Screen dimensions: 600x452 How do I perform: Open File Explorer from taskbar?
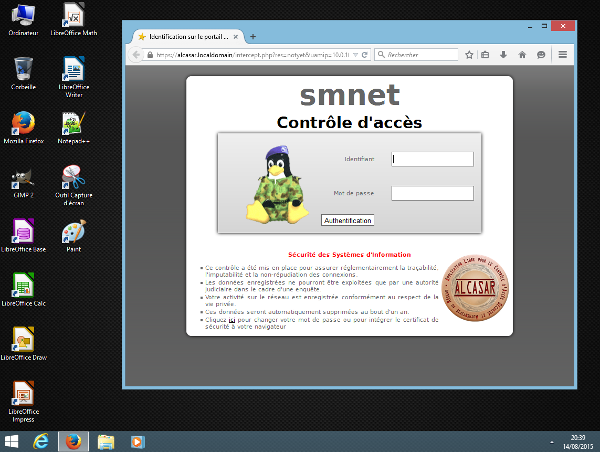coord(106,442)
